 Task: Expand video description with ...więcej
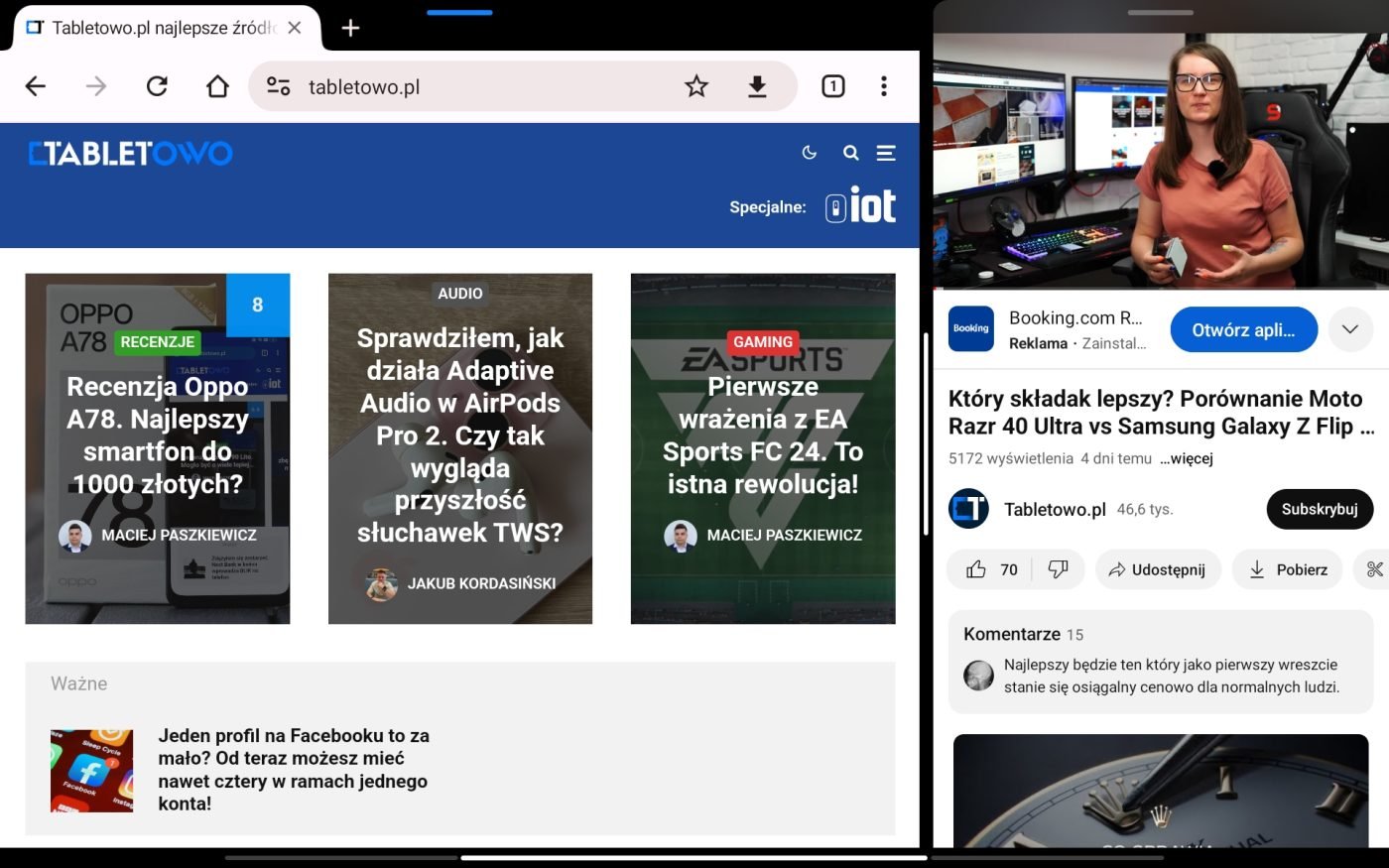[x=1186, y=458]
